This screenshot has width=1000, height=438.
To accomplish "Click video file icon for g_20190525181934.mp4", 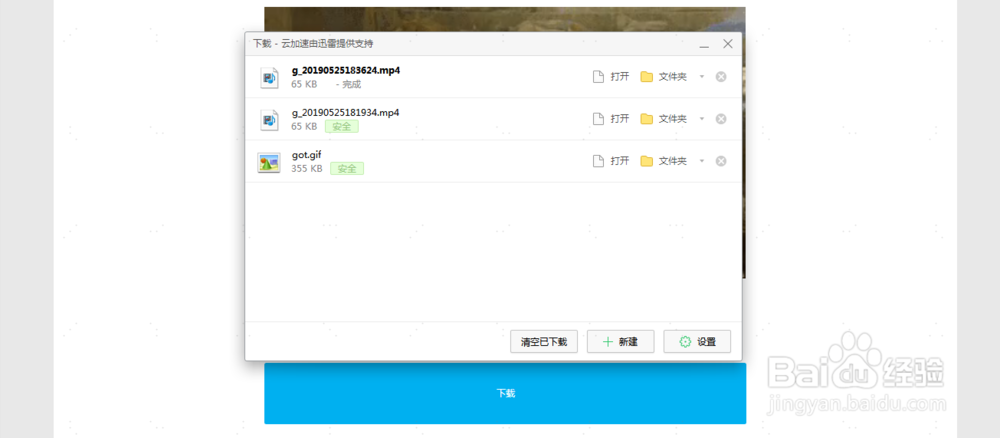I will pos(269,119).
